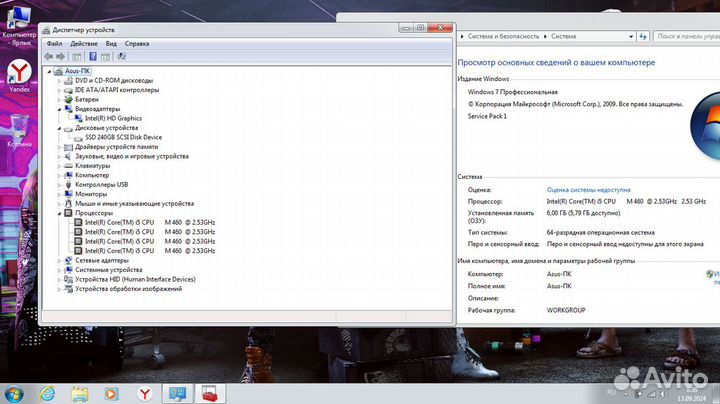The width and height of the screenshot is (720, 404).
Task: Minimize the Диспетчер устройств window
Action: (405, 28)
